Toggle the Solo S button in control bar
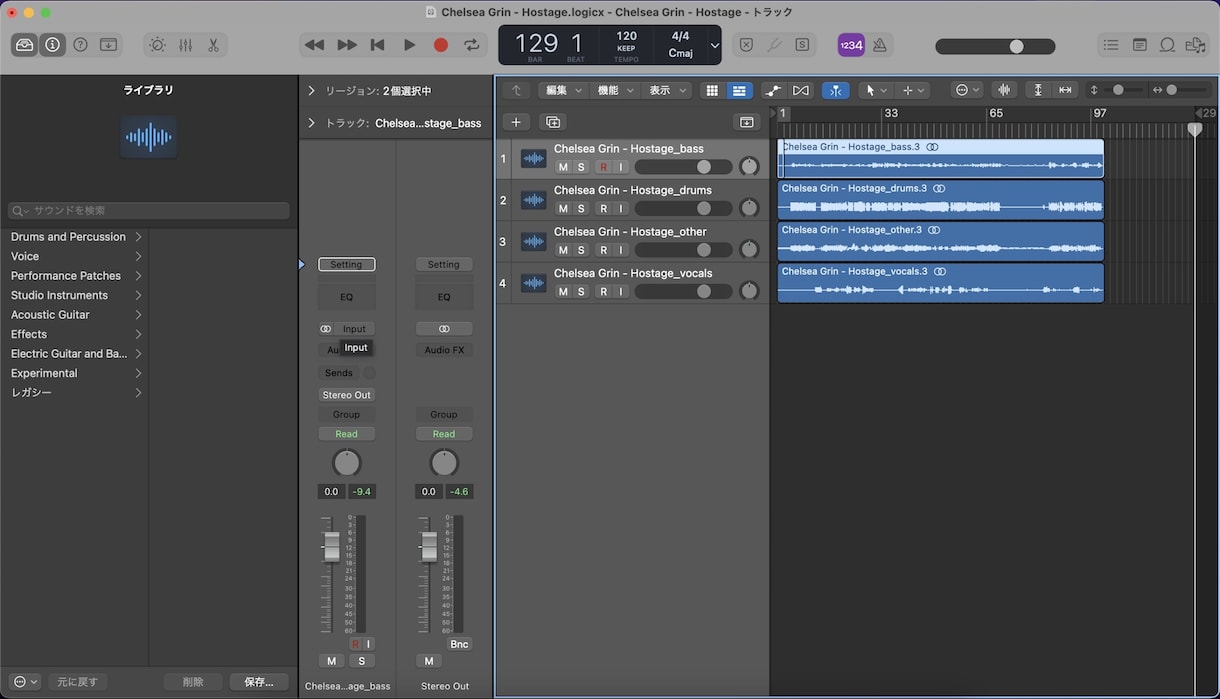Viewport: 1220px width, 699px height. [x=802, y=45]
